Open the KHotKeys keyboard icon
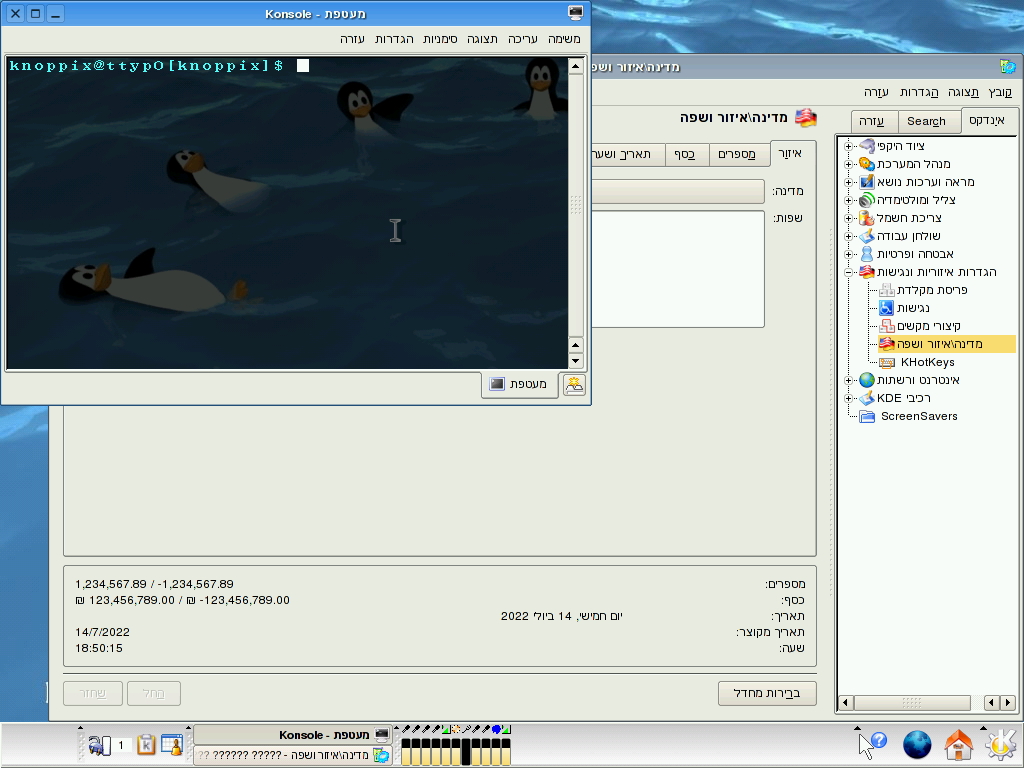 [886, 362]
